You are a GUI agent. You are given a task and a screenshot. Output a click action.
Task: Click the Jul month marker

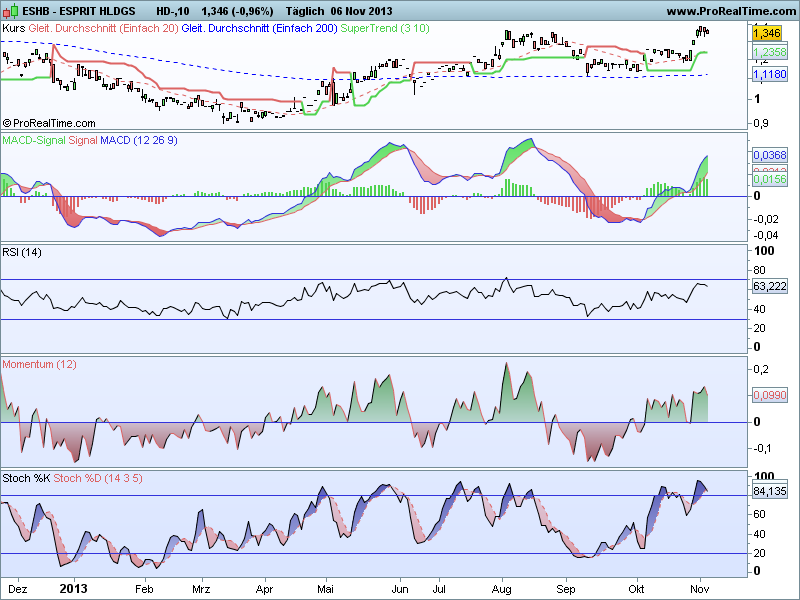439,589
